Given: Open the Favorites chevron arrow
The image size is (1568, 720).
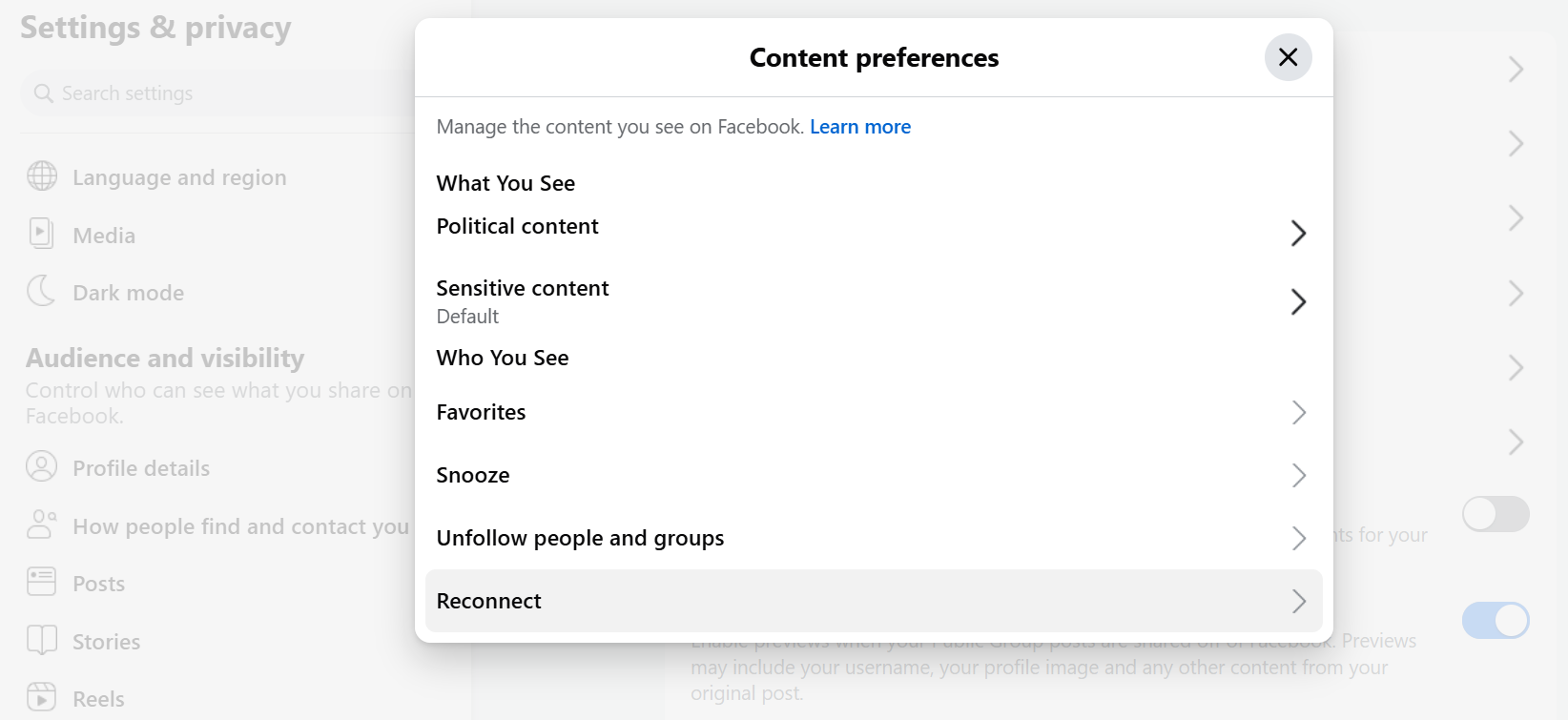Looking at the screenshot, I should click(x=1298, y=413).
